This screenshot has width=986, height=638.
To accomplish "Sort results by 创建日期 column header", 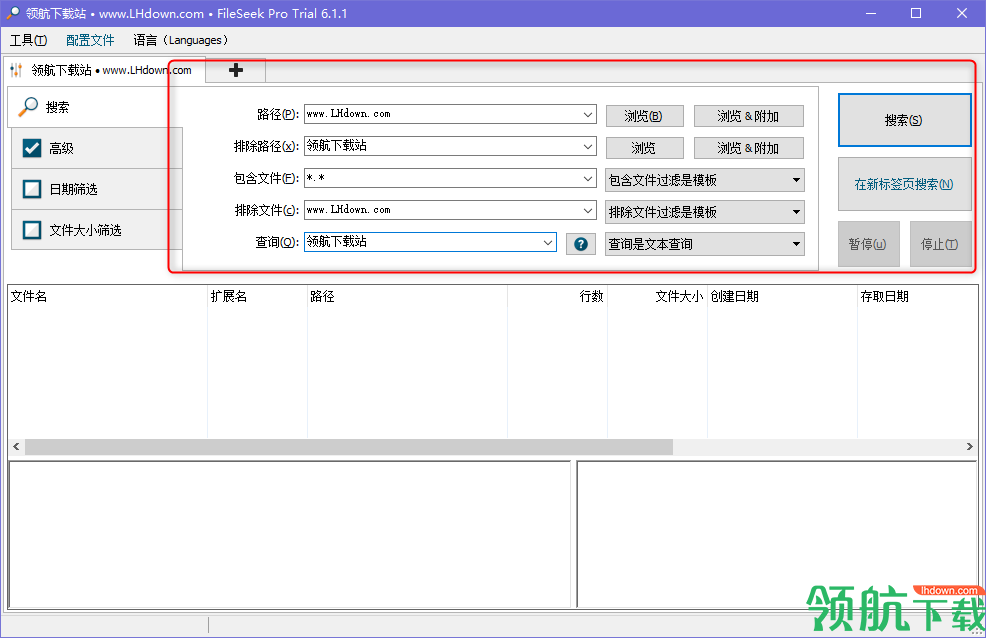I will pos(782,296).
